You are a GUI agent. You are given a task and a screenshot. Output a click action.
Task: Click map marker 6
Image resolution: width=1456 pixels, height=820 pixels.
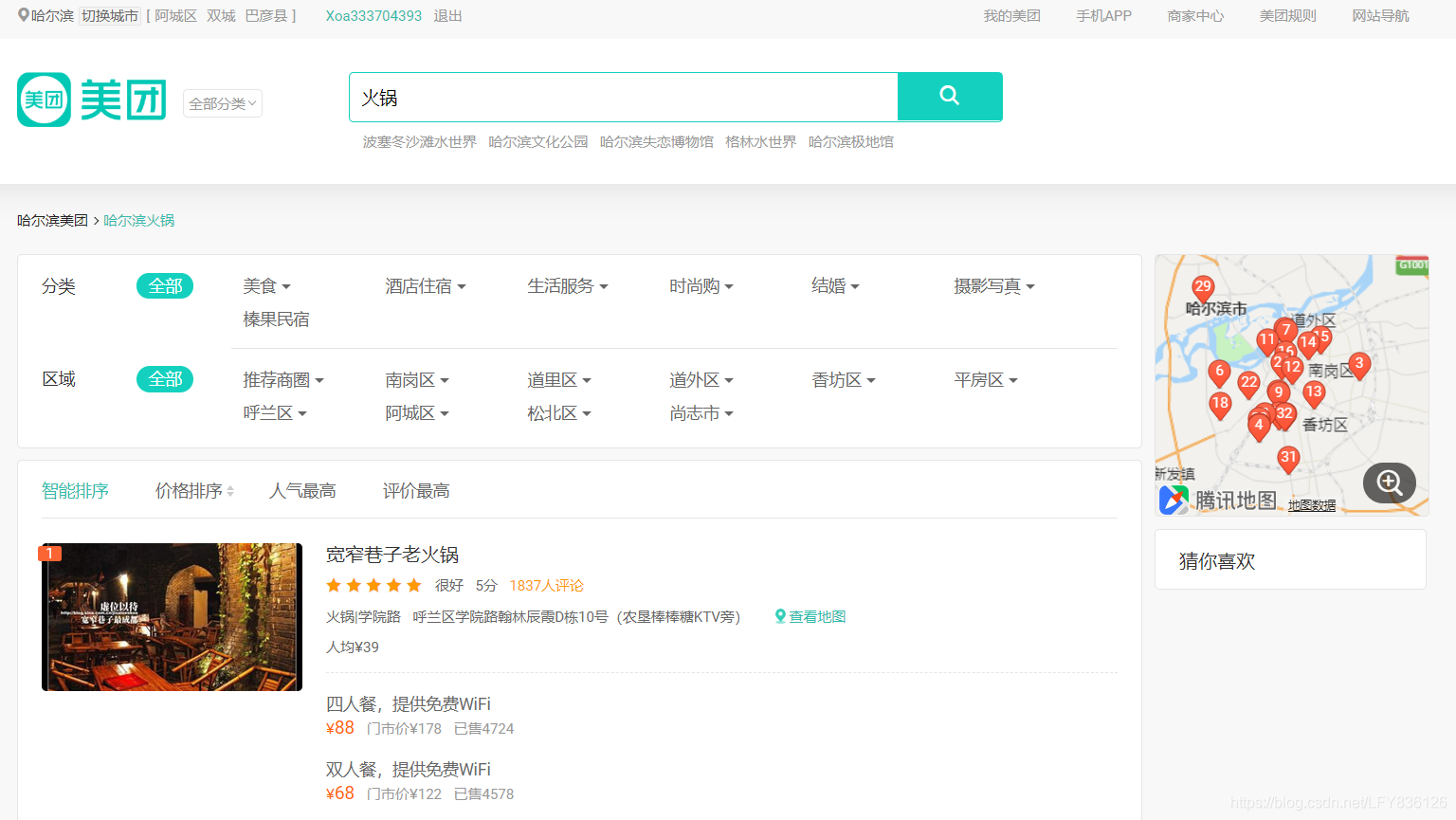[1220, 373]
